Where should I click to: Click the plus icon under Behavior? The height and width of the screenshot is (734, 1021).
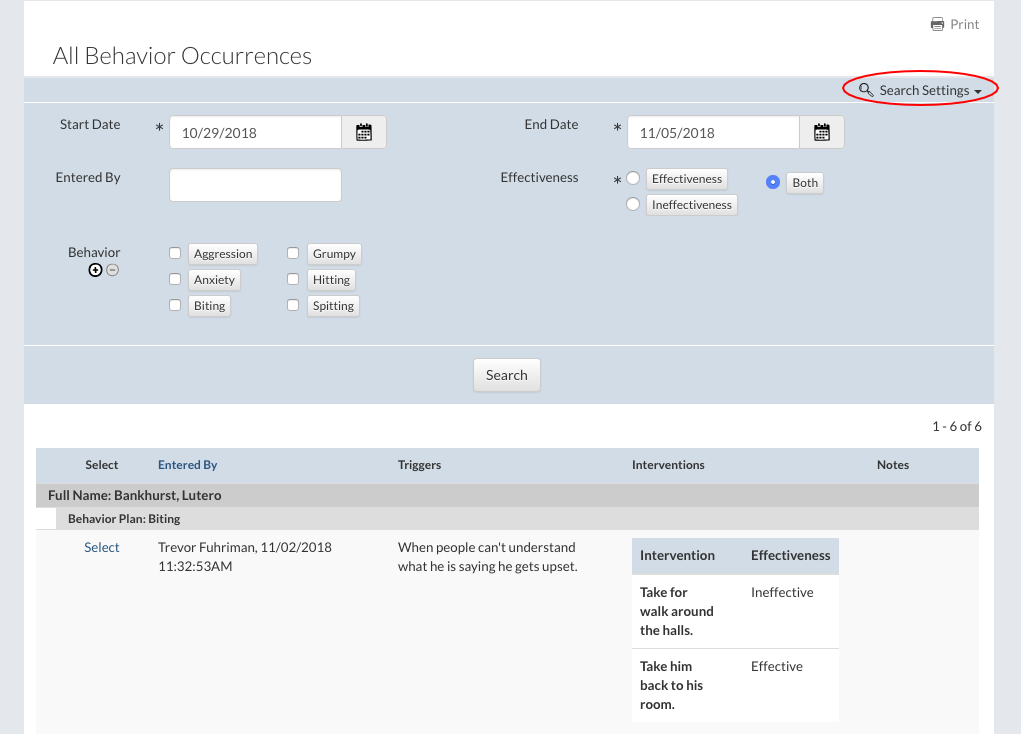96,270
